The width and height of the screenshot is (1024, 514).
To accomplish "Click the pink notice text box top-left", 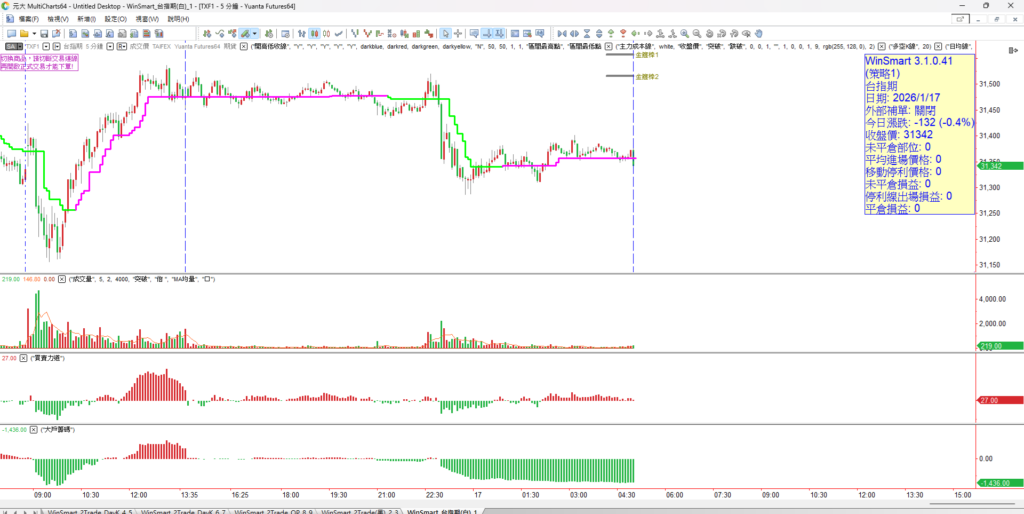I will click(x=32, y=62).
